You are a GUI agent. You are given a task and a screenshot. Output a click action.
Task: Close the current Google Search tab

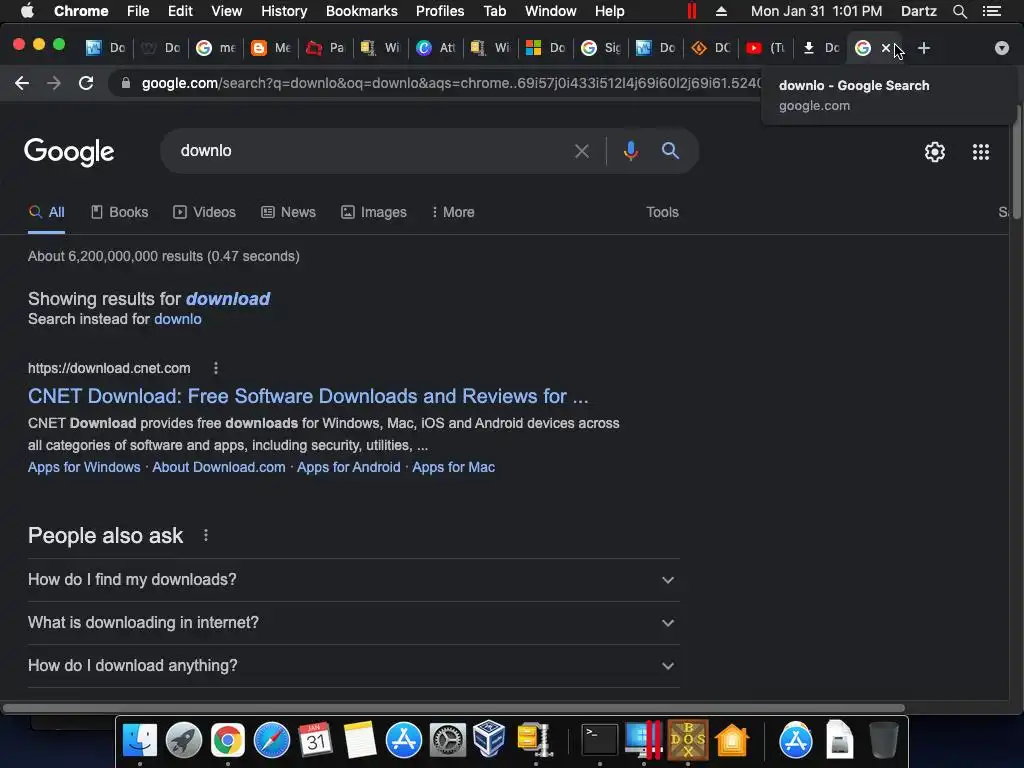coord(886,48)
